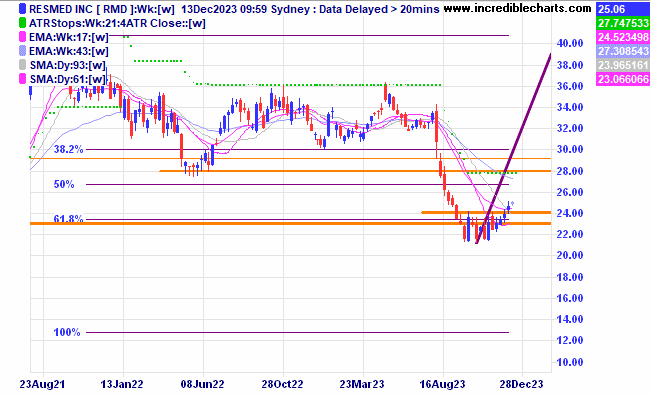Click the 23Aug21 date axis label
651x395 pixels.
(x=42, y=384)
